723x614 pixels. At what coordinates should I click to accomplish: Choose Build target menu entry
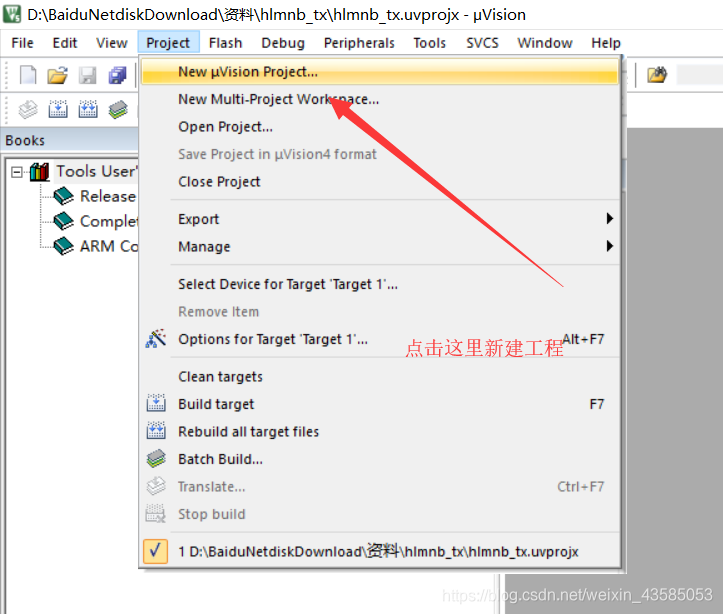point(380,404)
